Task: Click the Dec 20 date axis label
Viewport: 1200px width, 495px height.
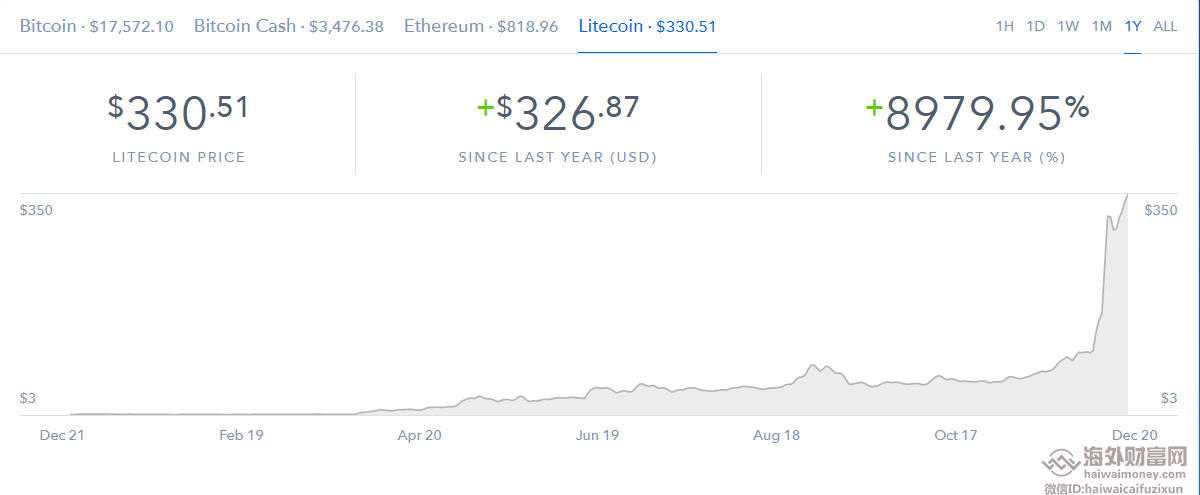Action: [x=1135, y=435]
